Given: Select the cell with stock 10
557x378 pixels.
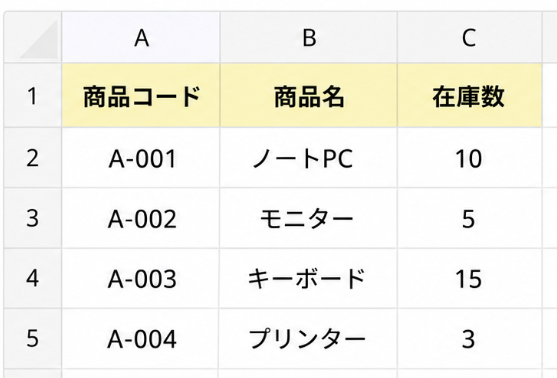Looking at the screenshot, I should 470,158.
